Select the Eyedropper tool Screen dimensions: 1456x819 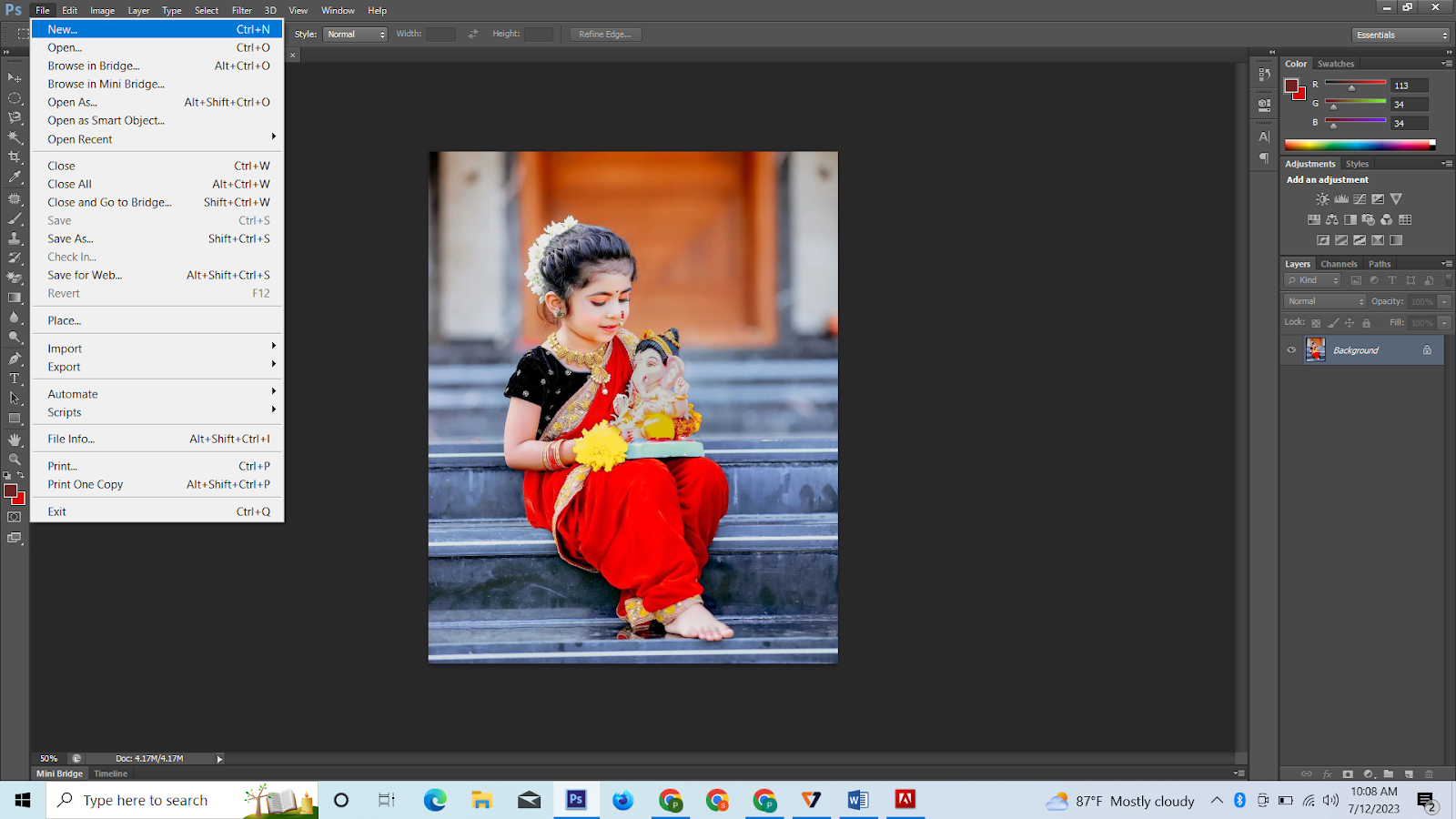click(15, 177)
